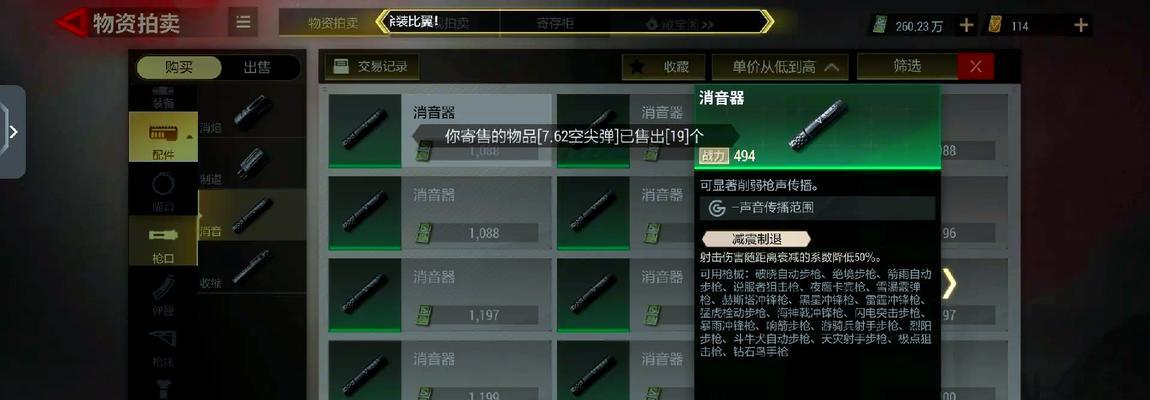Add cash with the plus beside 260.23万

pos(967,26)
